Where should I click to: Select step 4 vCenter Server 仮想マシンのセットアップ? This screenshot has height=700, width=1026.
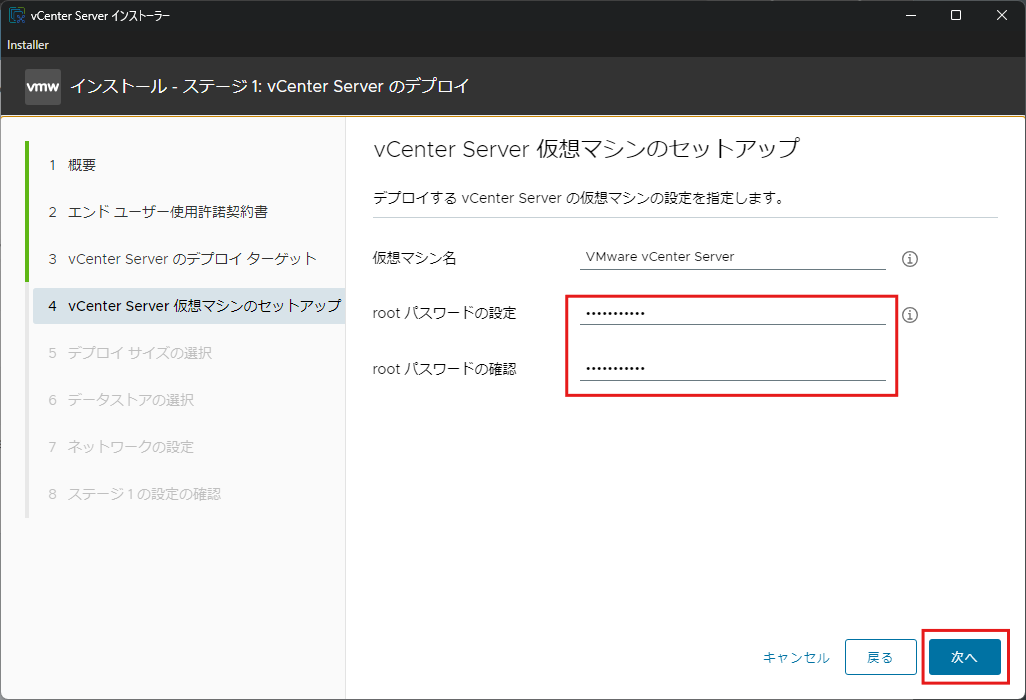click(189, 306)
